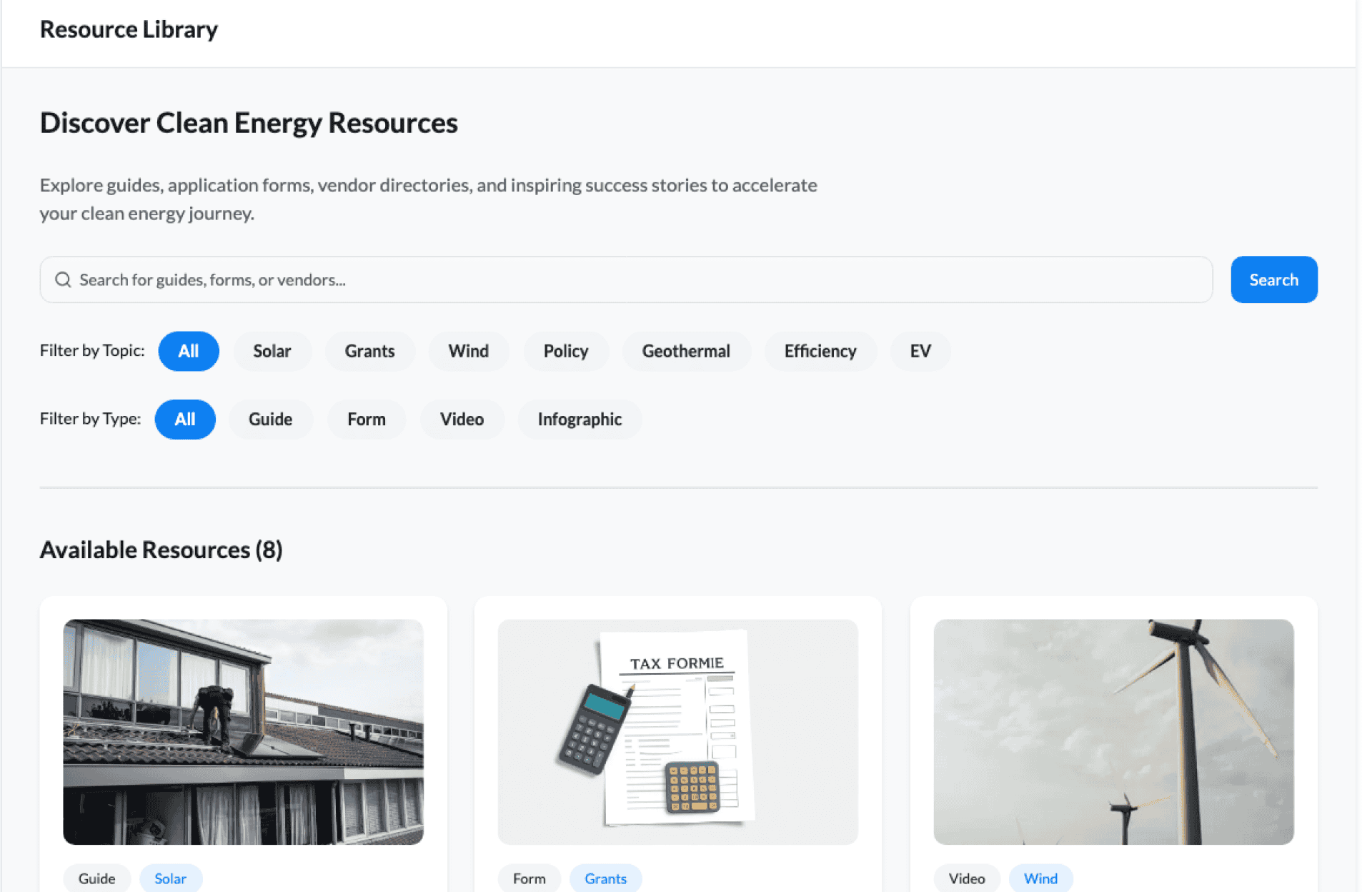Show only Form type resources
This screenshot has width=1372, height=892.
[x=366, y=419]
